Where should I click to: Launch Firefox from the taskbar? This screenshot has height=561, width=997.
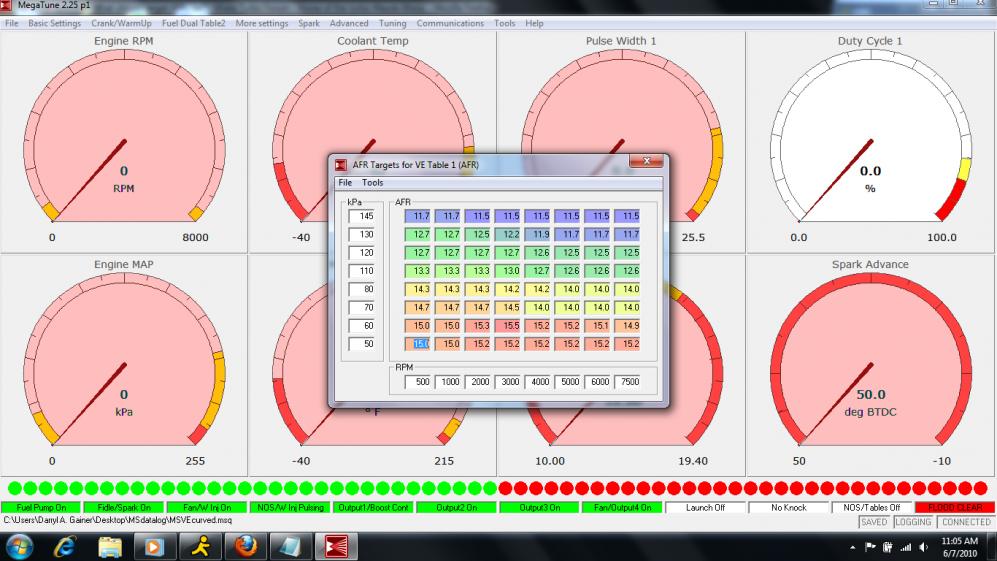(x=245, y=547)
